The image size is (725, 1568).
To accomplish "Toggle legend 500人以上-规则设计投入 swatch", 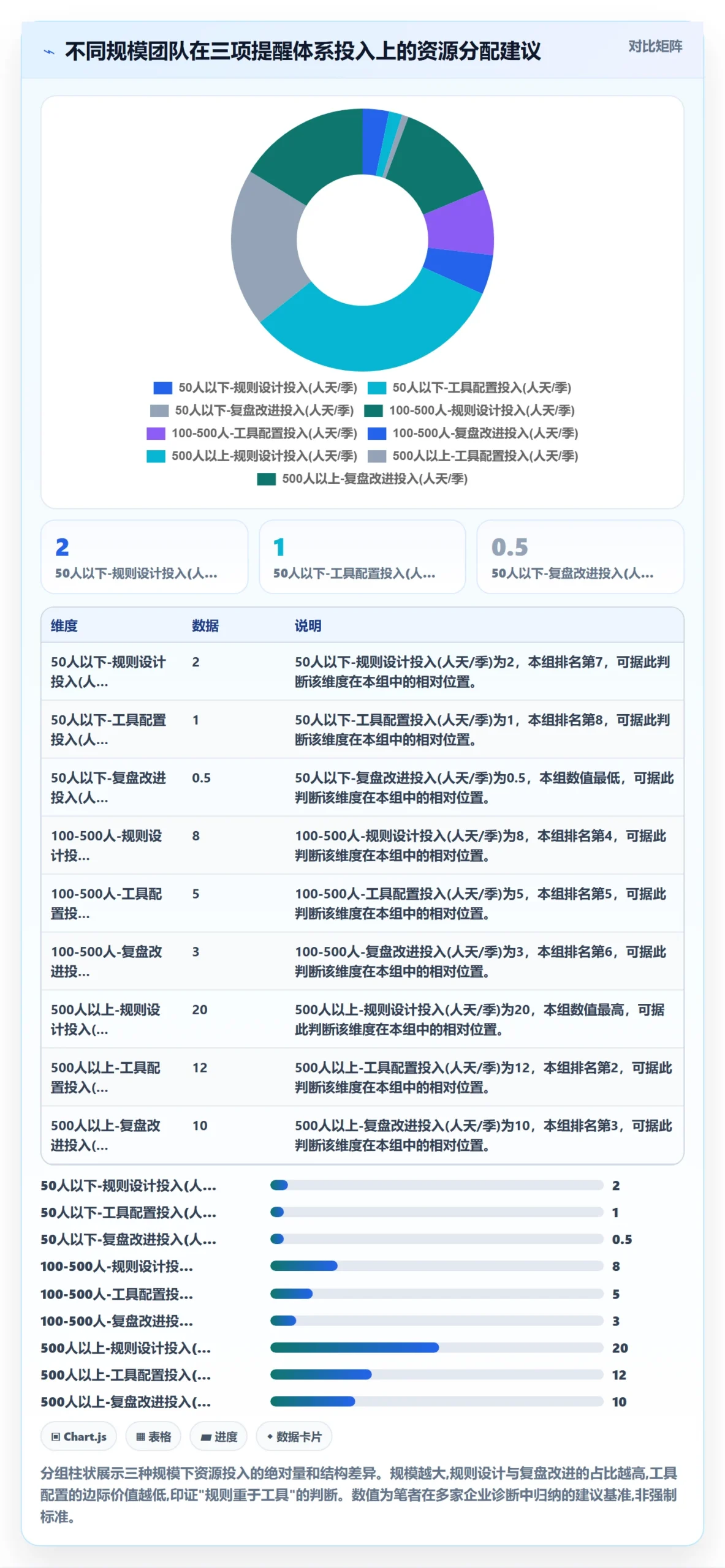I will [x=156, y=456].
